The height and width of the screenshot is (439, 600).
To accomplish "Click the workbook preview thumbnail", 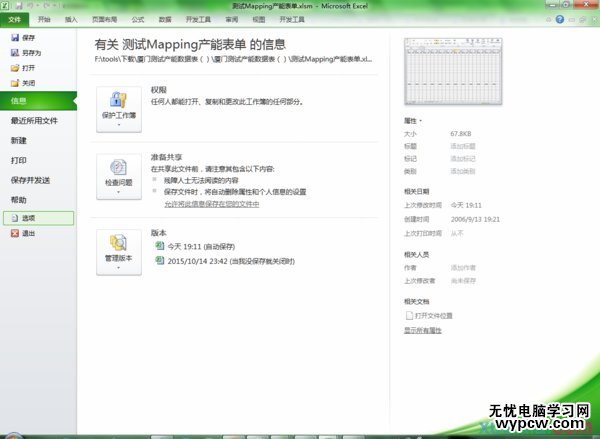I will tap(453, 71).
